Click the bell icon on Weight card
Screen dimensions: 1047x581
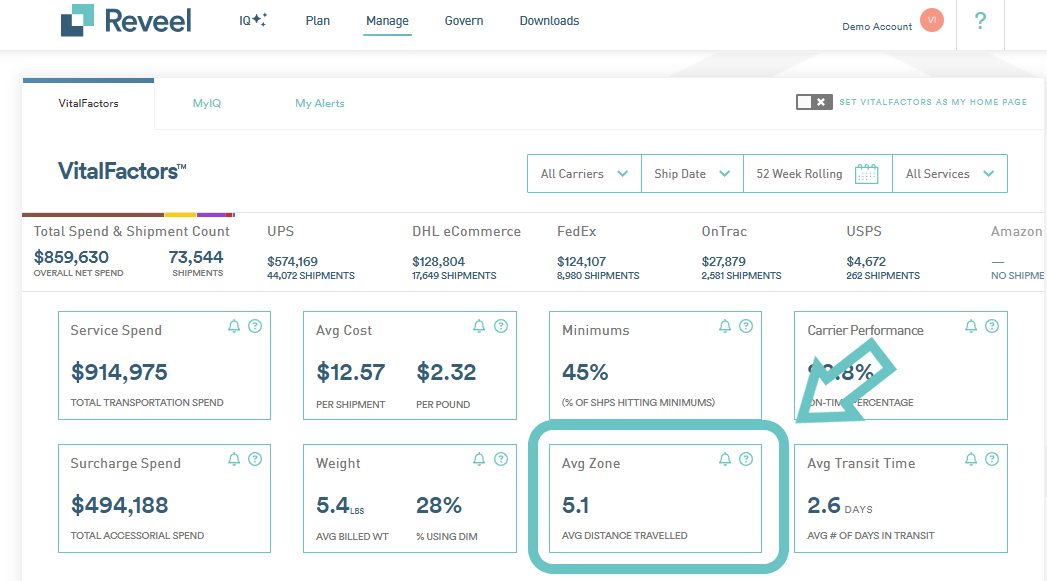[x=479, y=459]
